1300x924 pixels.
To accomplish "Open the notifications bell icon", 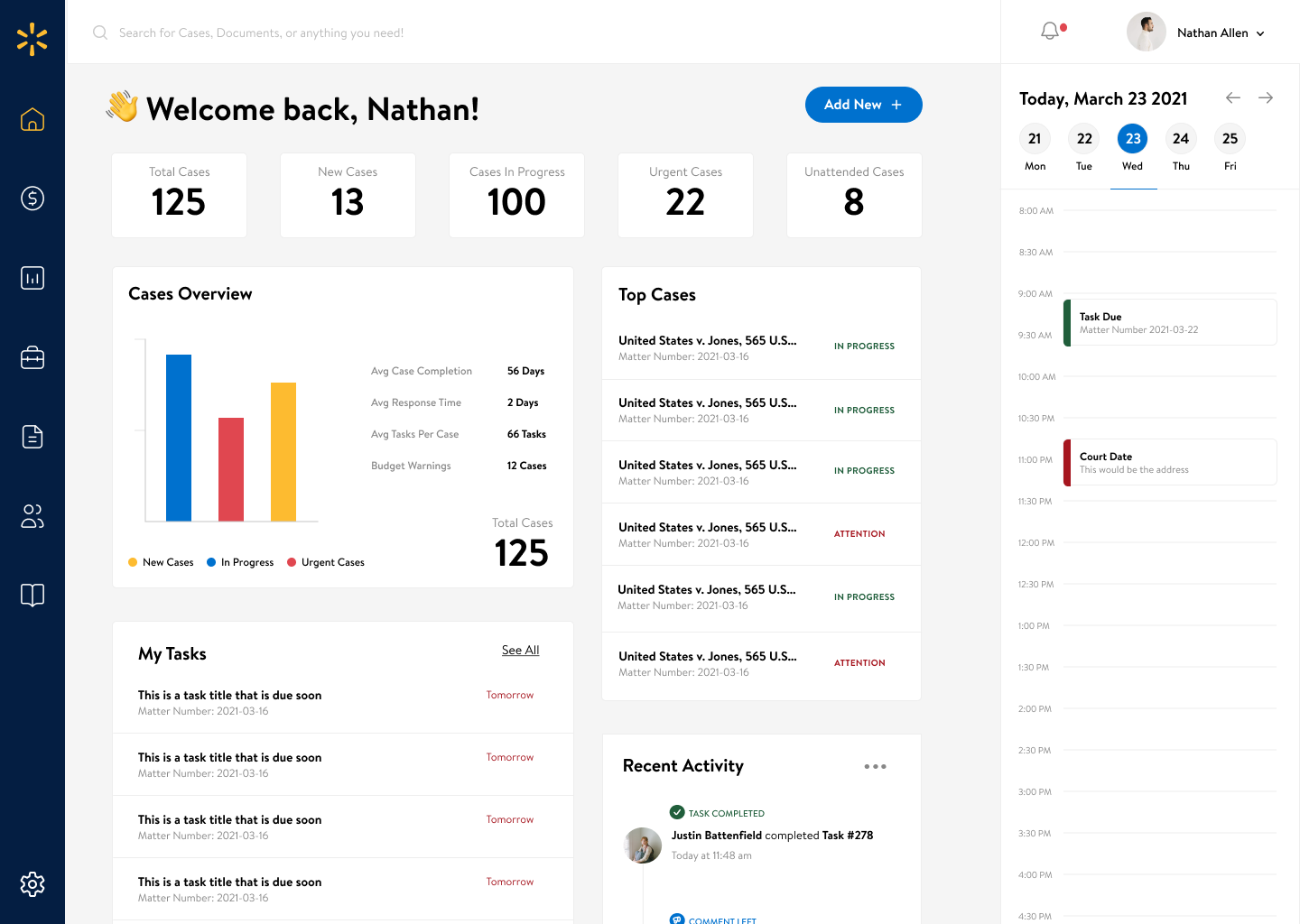I will (x=1049, y=30).
